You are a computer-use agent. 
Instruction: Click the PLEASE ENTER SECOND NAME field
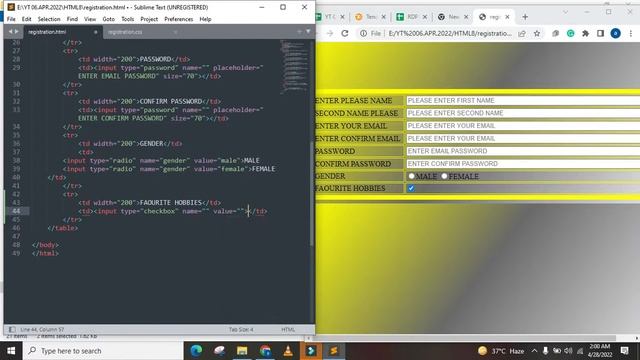tap(523, 113)
